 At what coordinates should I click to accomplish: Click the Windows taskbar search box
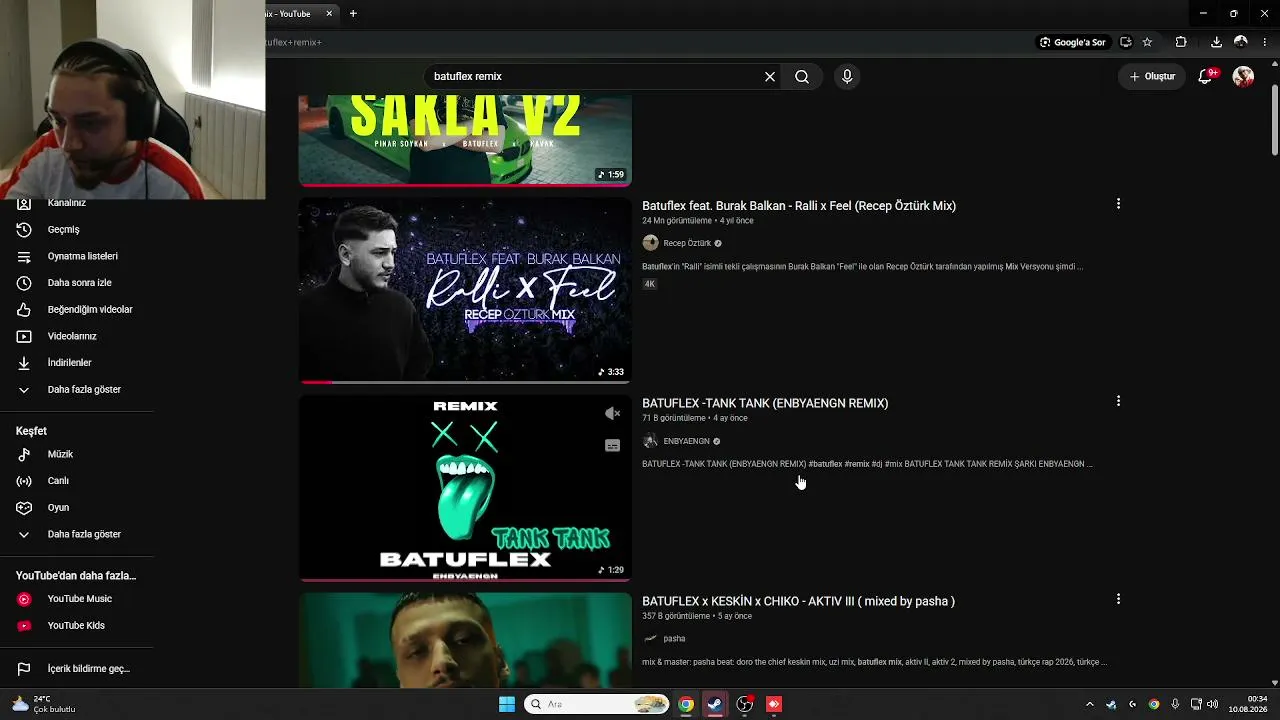pyautogui.click(x=597, y=704)
